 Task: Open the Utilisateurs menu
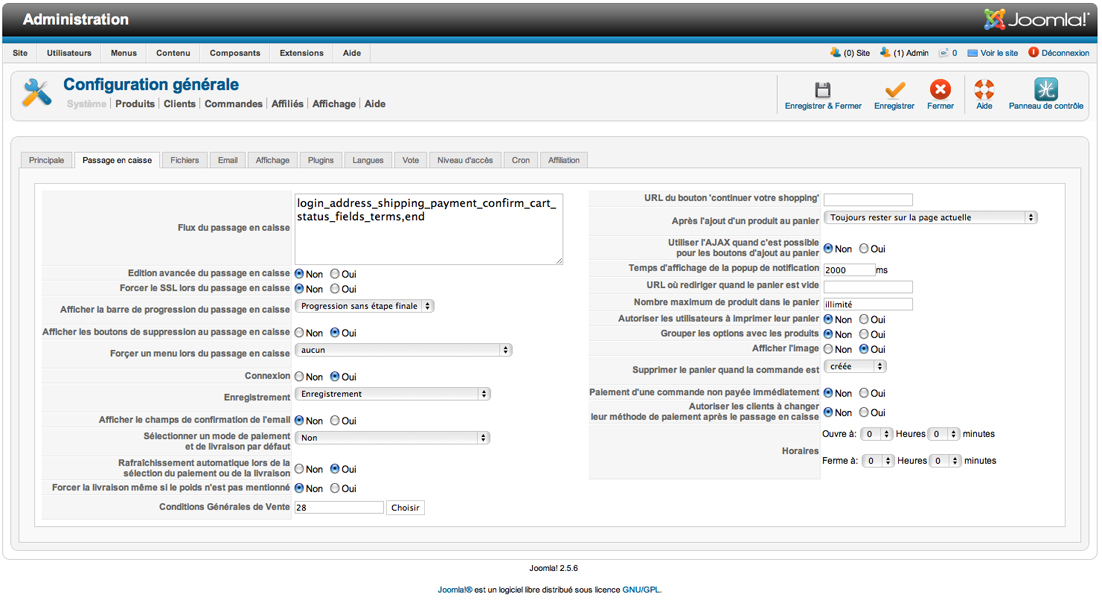(x=69, y=53)
